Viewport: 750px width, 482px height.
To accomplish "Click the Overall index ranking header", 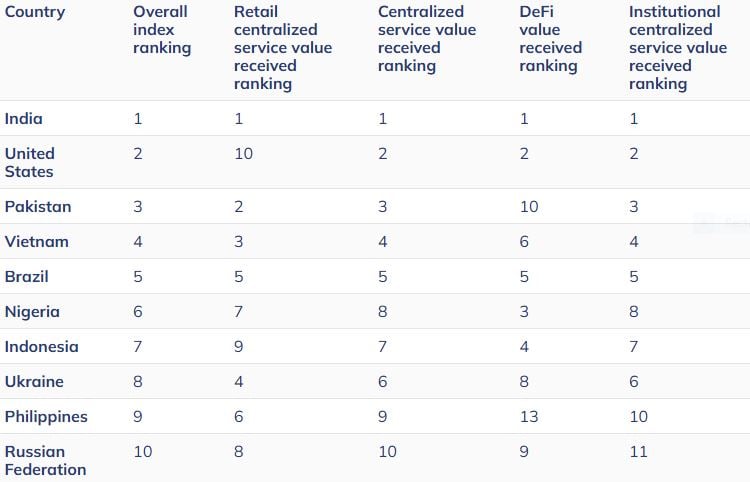I will pyautogui.click(x=160, y=30).
